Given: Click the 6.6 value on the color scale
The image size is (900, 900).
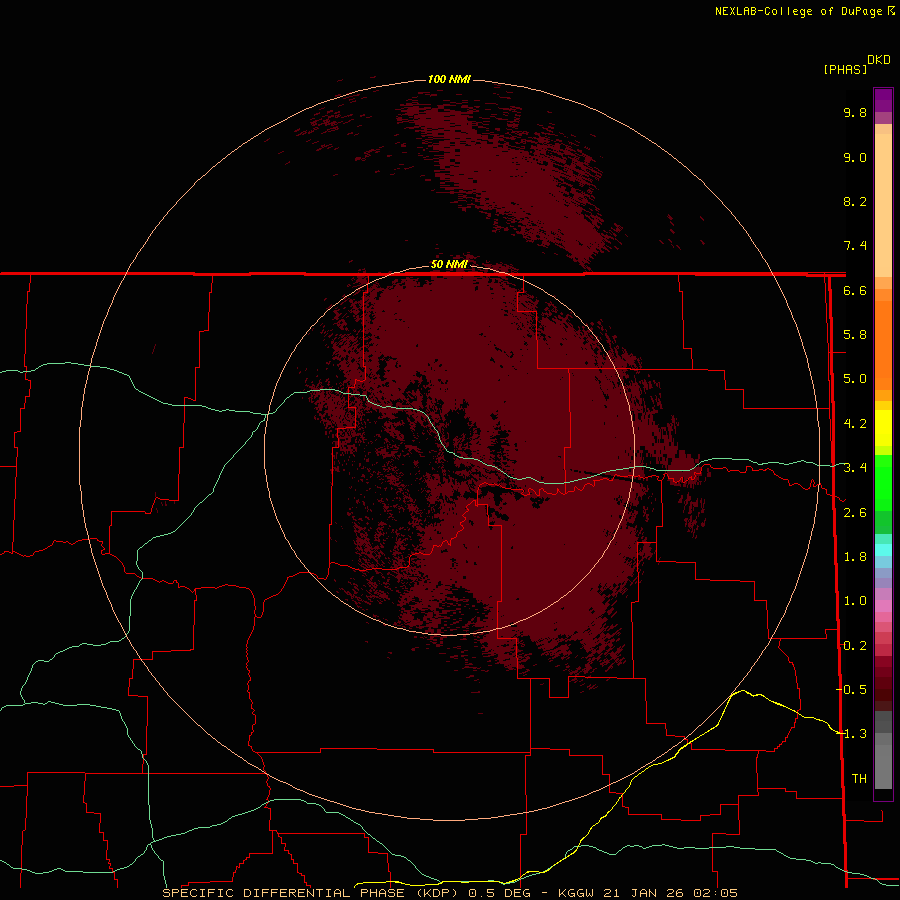Looking at the screenshot, I should (855, 290).
